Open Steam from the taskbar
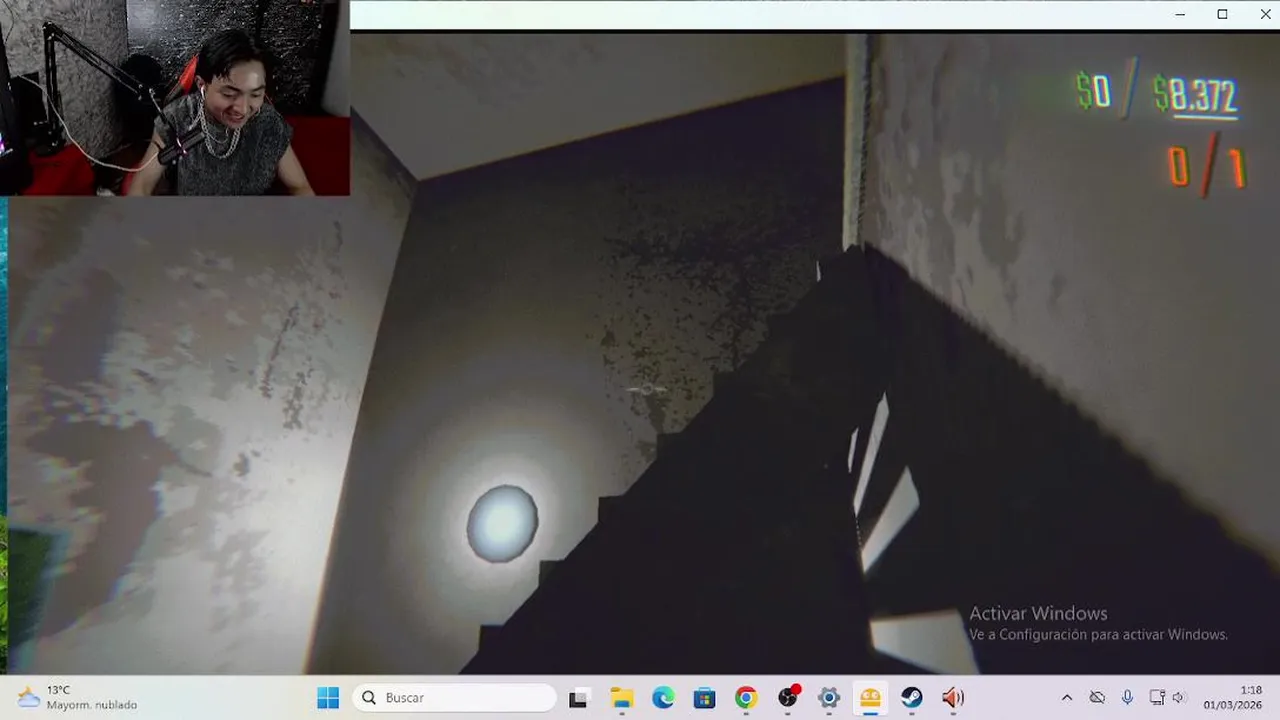This screenshot has width=1280, height=720. click(912, 698)
